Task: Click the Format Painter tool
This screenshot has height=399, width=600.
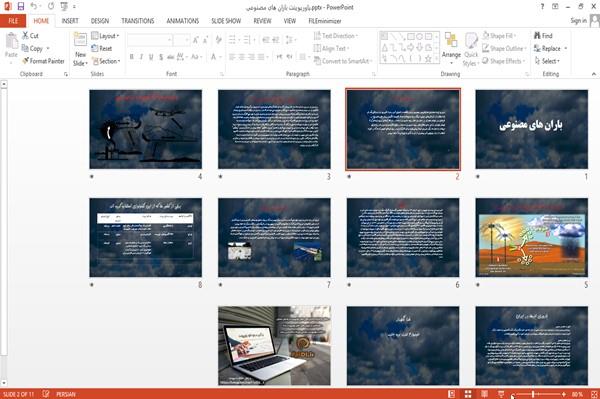Action: (43, 61)
